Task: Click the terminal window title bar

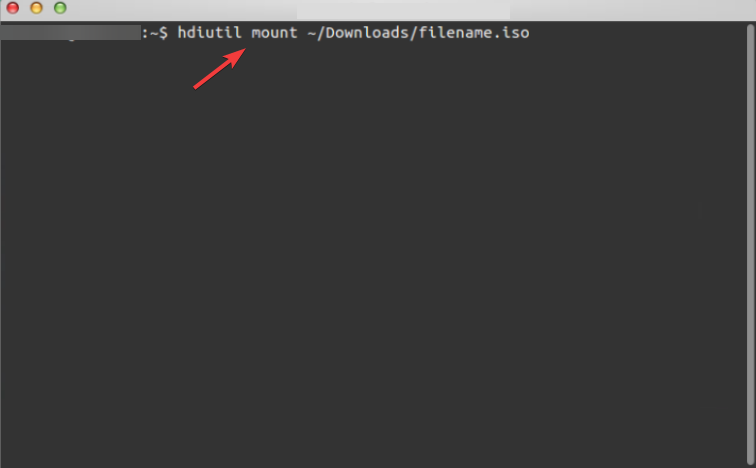Action: click(378, 10)
